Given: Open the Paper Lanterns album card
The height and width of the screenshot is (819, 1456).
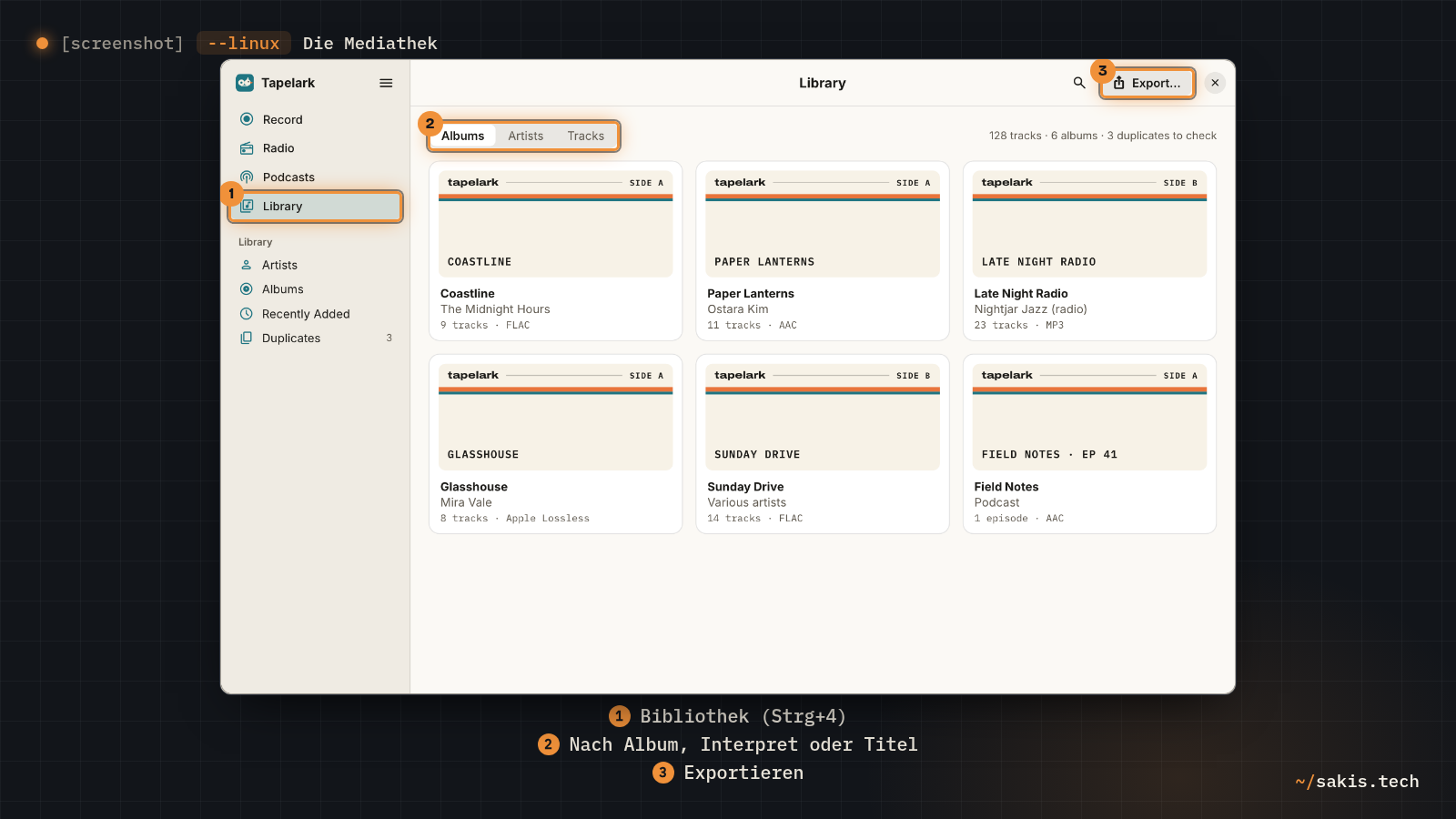Looking at the screenshot, I should pyautogui.click(x=823, y=251).
